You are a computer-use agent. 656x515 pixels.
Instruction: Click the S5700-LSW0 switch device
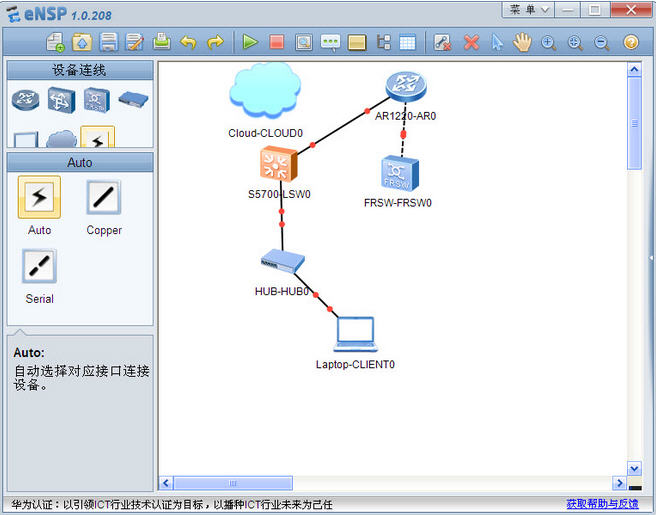pyautogui.click(x=279, y=164)
